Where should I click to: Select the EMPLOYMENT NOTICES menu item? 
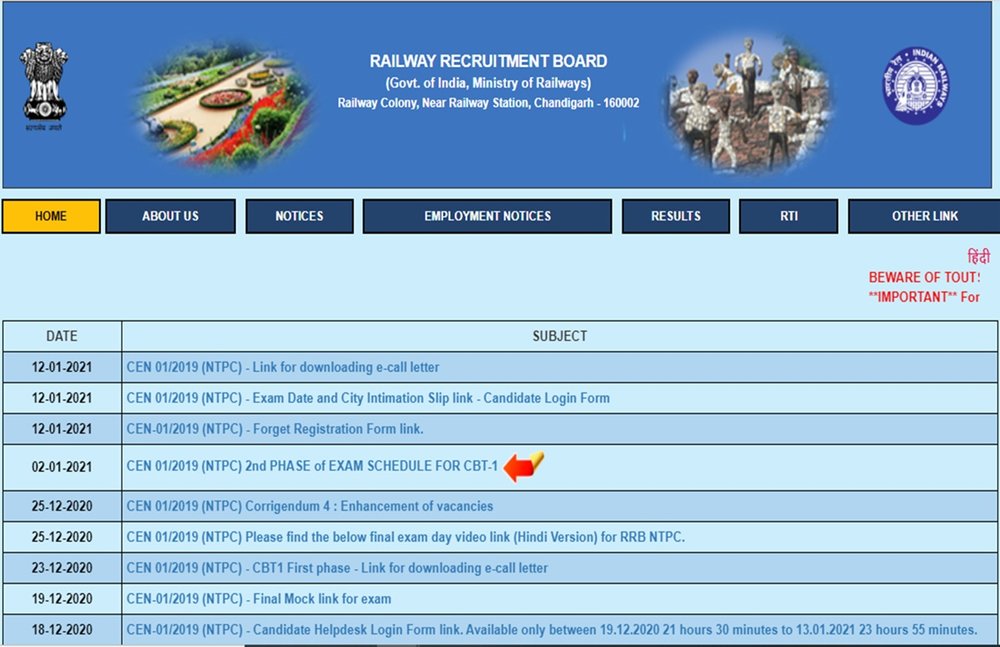[487, 216]
